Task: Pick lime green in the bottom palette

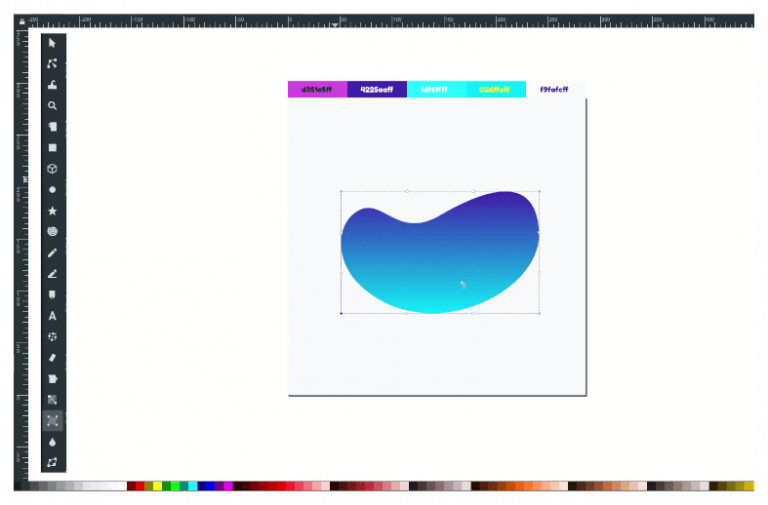Action: click(175, 486)
